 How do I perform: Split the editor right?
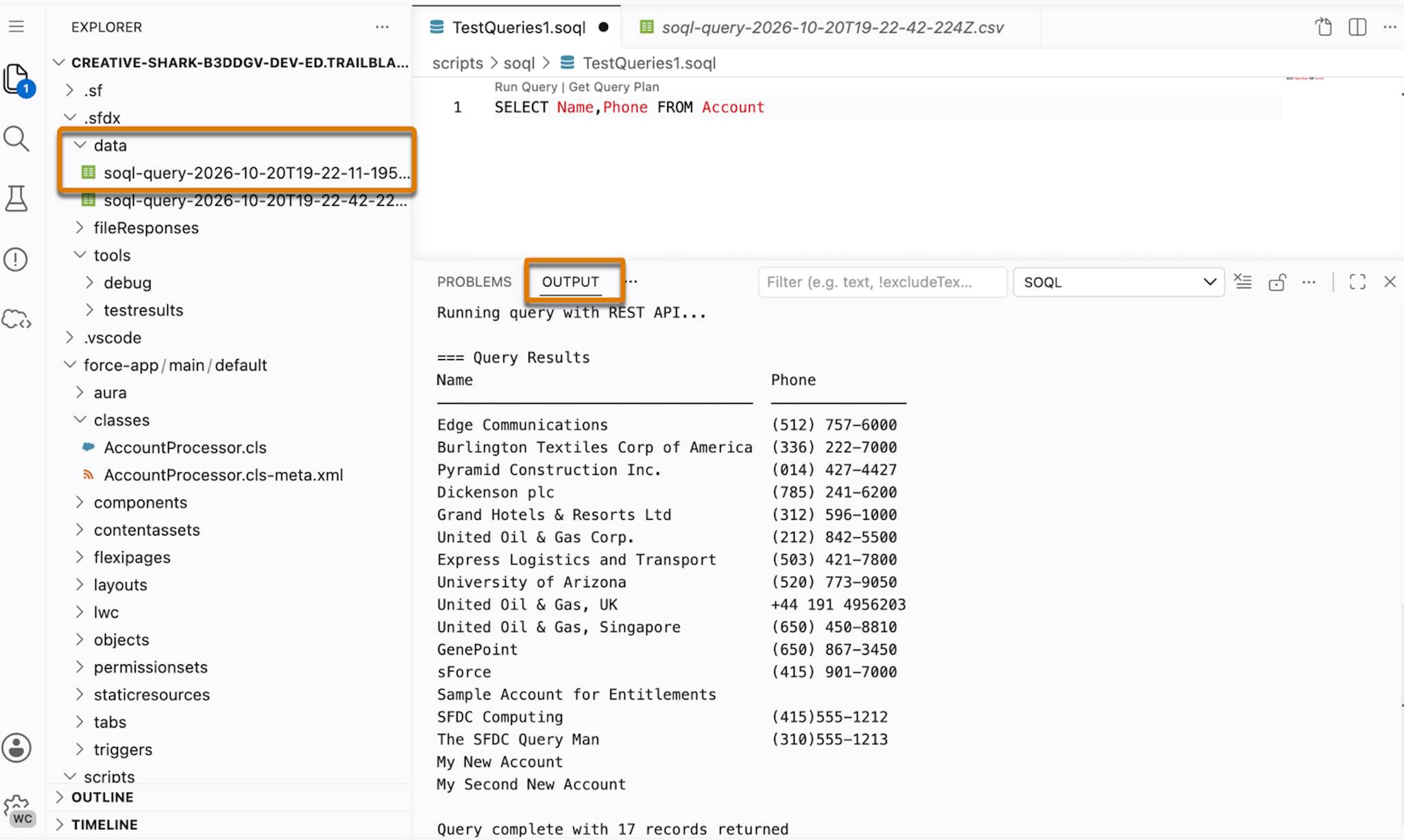(x=1357, y=27)
